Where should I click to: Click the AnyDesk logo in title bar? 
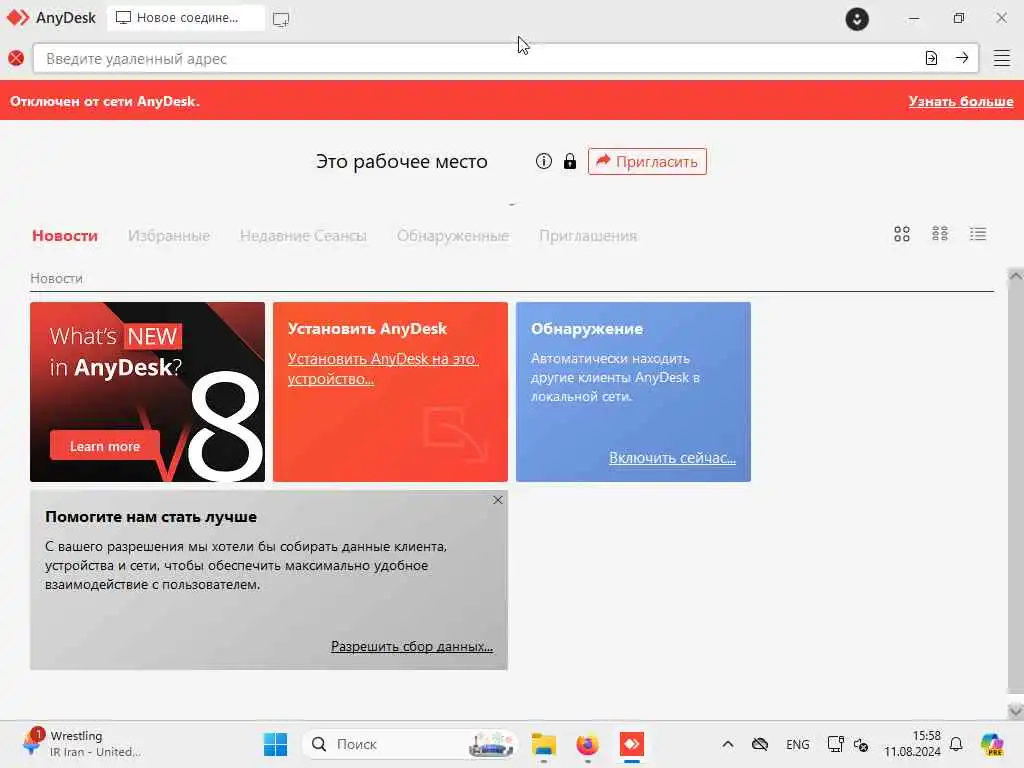point(18,18)
